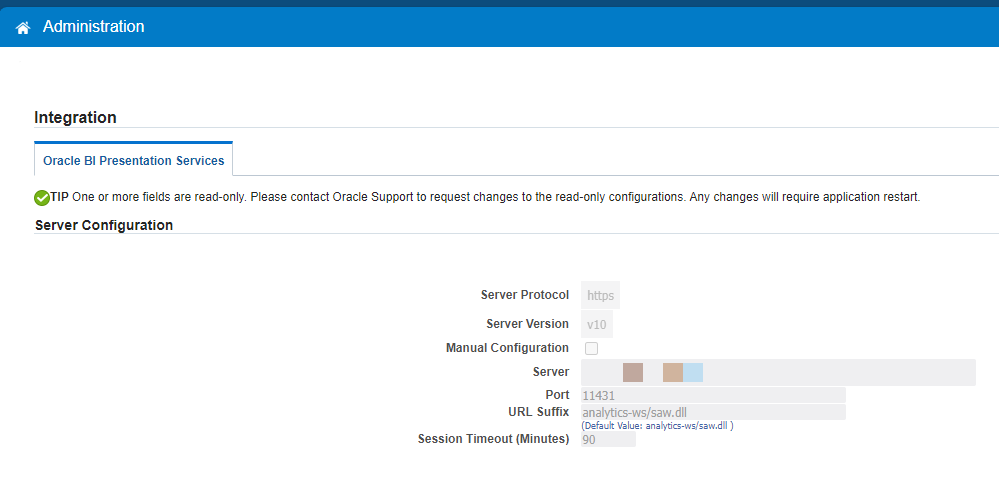The width and height of the screenshot is (999, 494).
Task: Click the Session Timeout field showing 90
Action: pyautogui.click(x=608, y=439)
